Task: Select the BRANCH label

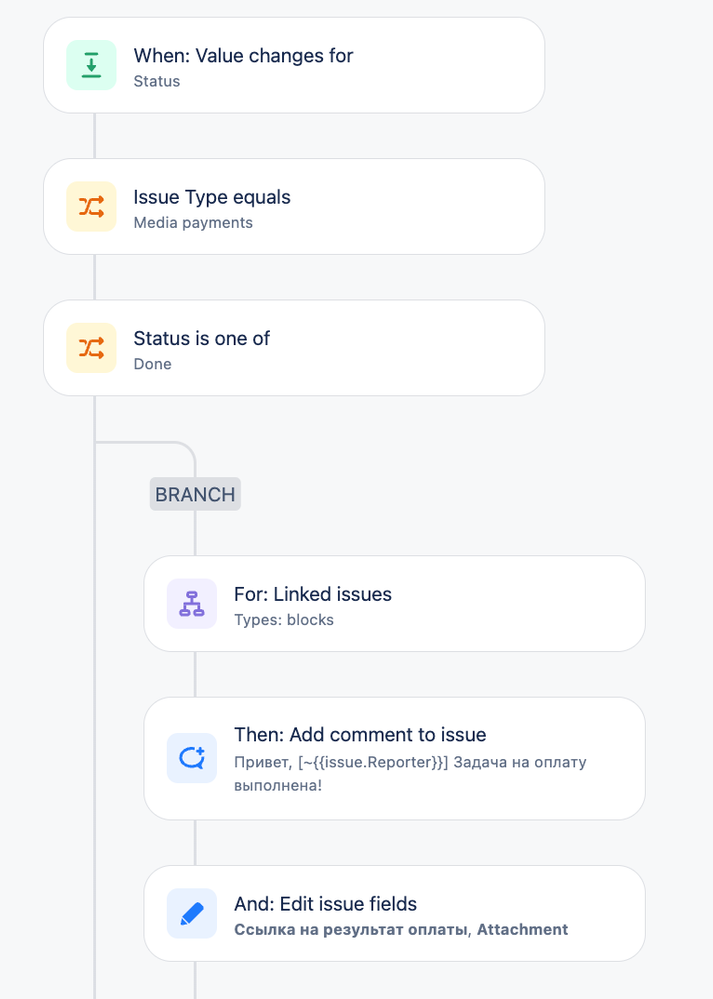Action: pyautogui.click(x=195, y=494)
